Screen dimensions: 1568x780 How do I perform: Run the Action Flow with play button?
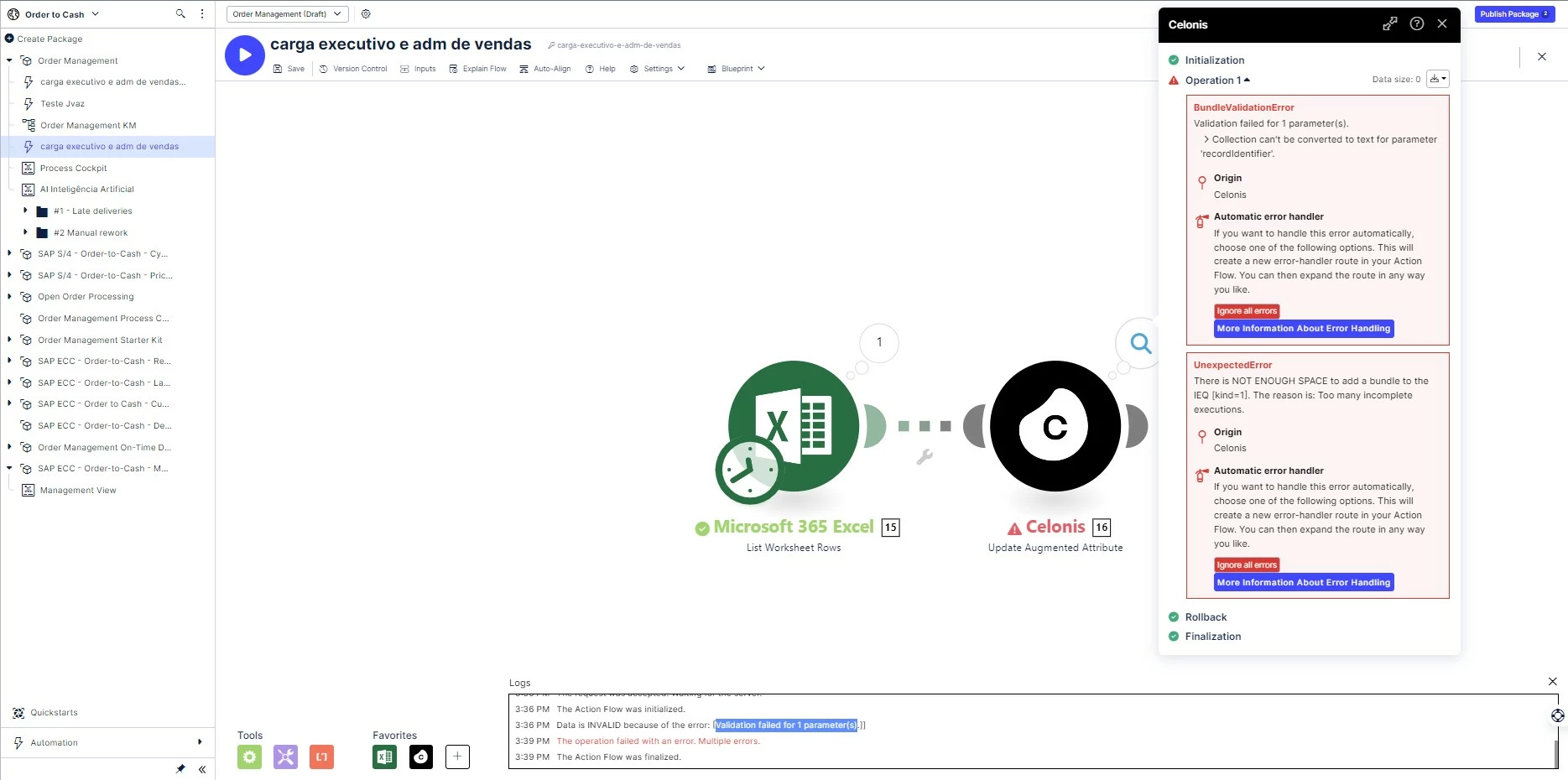click(245, 55)
